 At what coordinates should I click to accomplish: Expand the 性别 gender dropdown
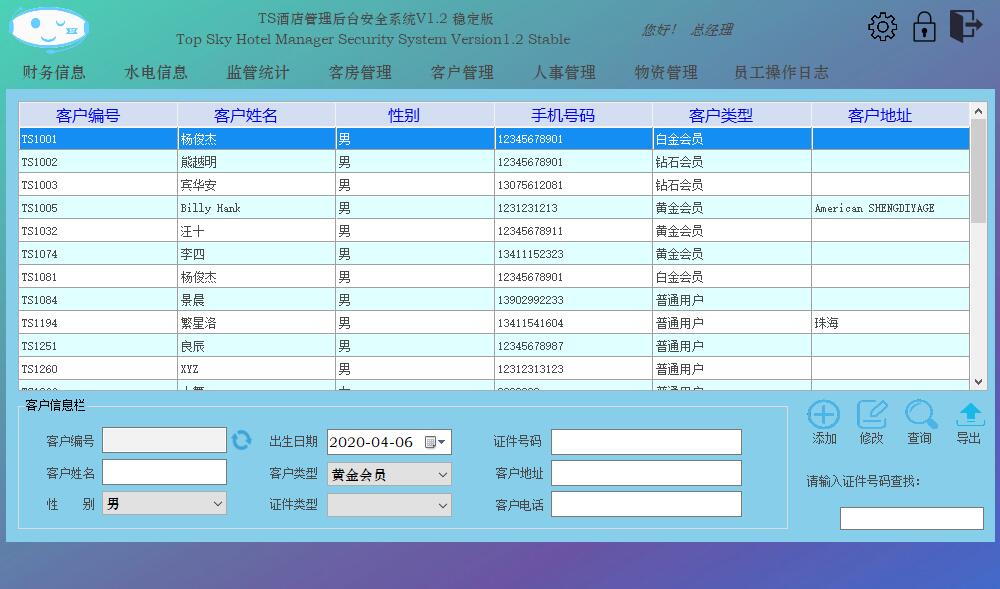218,504
